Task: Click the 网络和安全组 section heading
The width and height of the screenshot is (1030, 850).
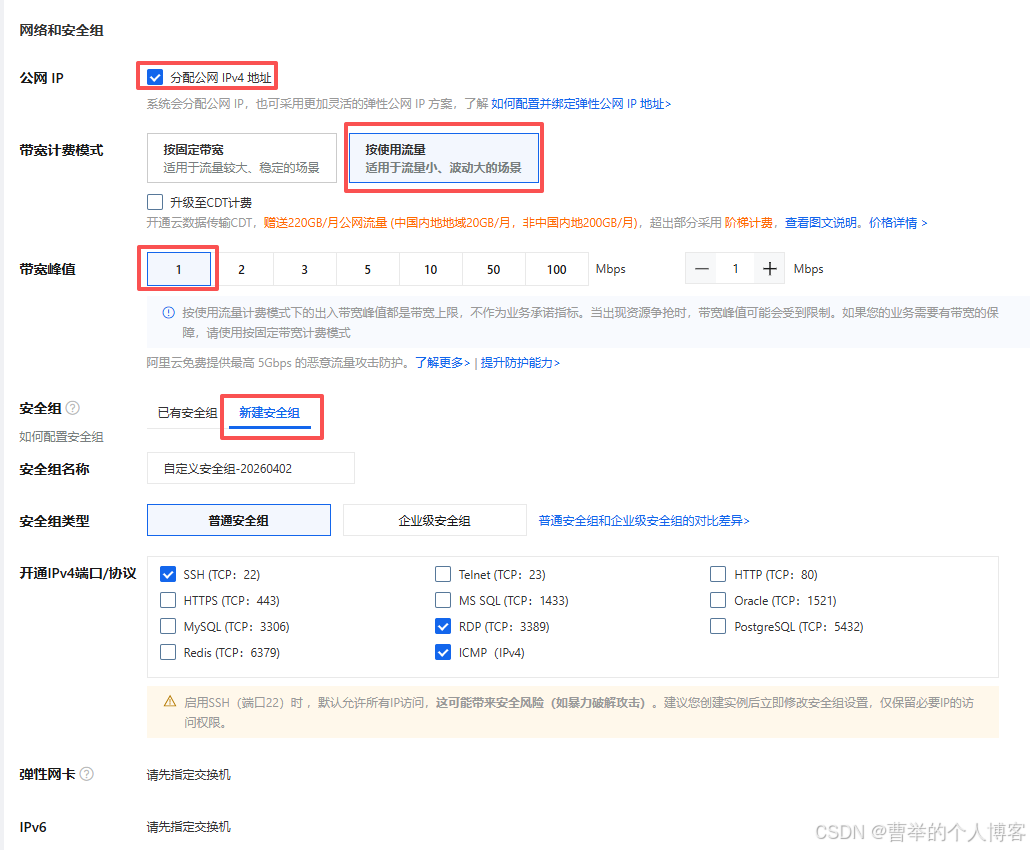Action: pyautogui.click(x=61, y=30)
